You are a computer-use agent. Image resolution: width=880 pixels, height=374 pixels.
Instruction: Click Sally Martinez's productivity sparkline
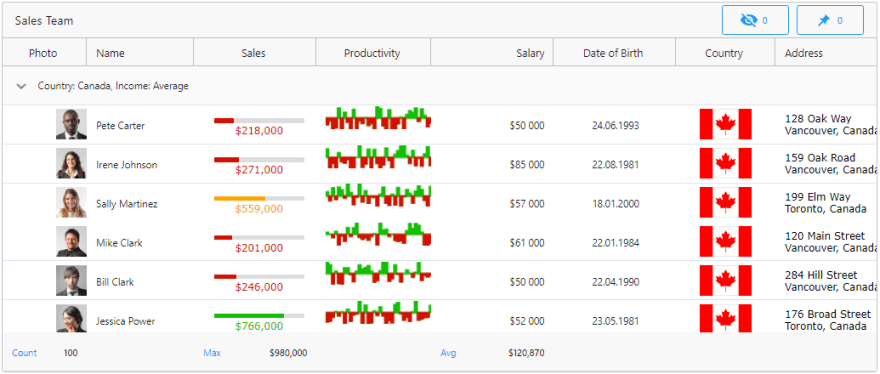(x=378, y=195)
